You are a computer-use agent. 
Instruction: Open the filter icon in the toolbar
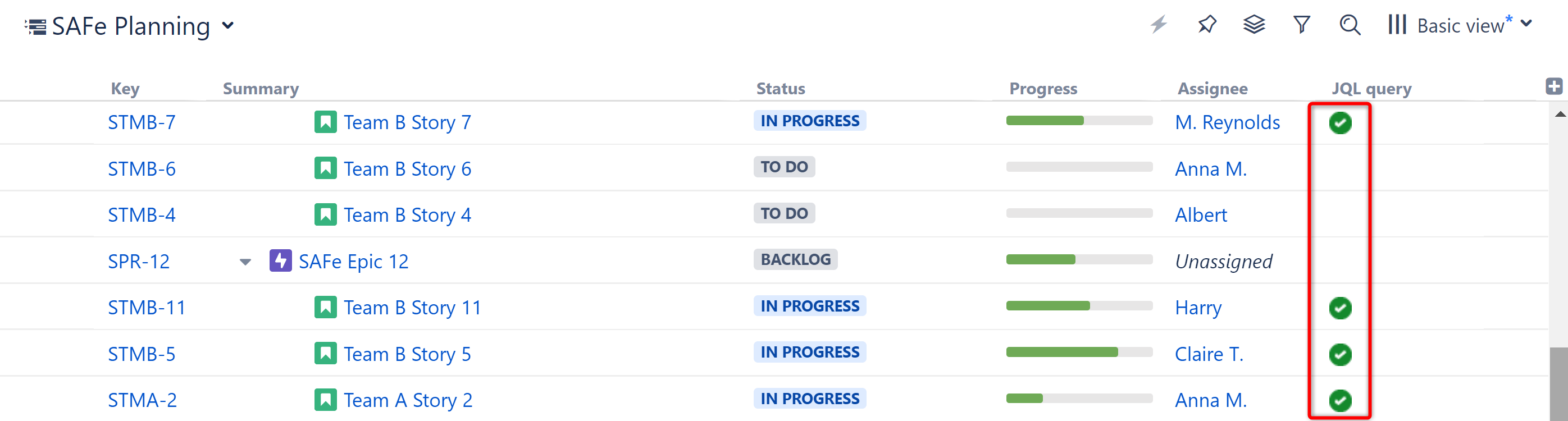pyautogui.click(x=1301, y=24)
